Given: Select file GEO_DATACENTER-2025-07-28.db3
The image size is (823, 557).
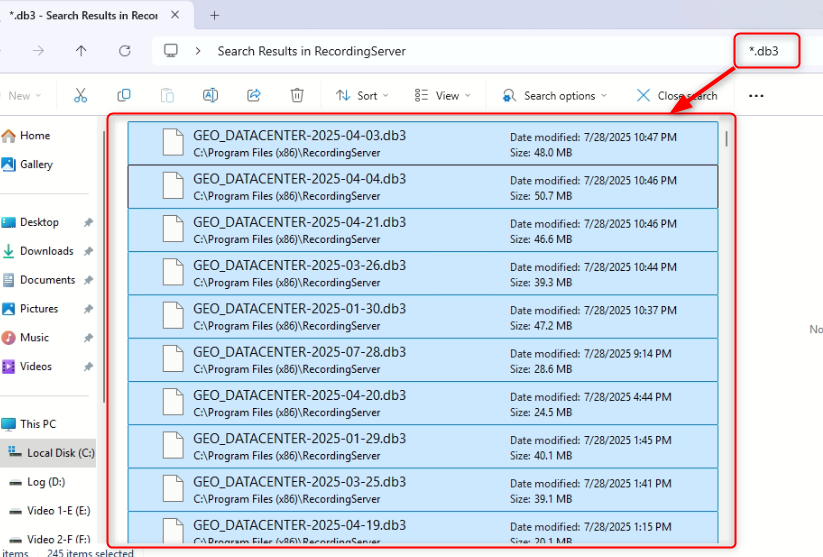Looking at the screenshot, I should [x=423, y=360].
